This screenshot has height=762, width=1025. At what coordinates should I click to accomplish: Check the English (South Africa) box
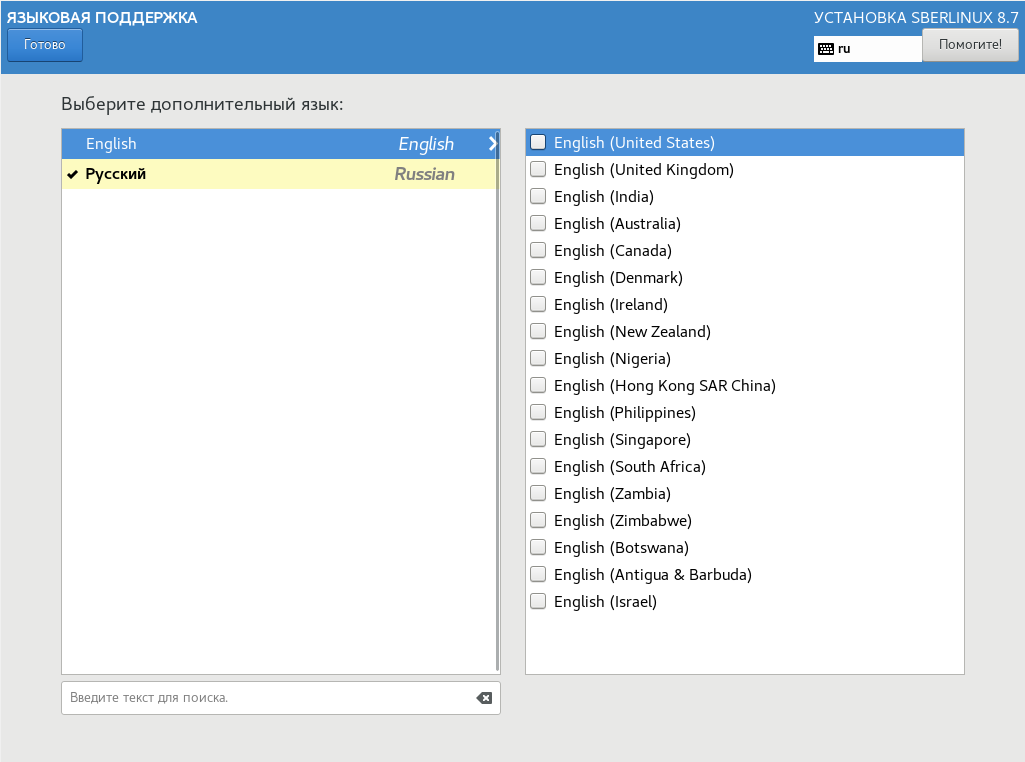[538, 467]
